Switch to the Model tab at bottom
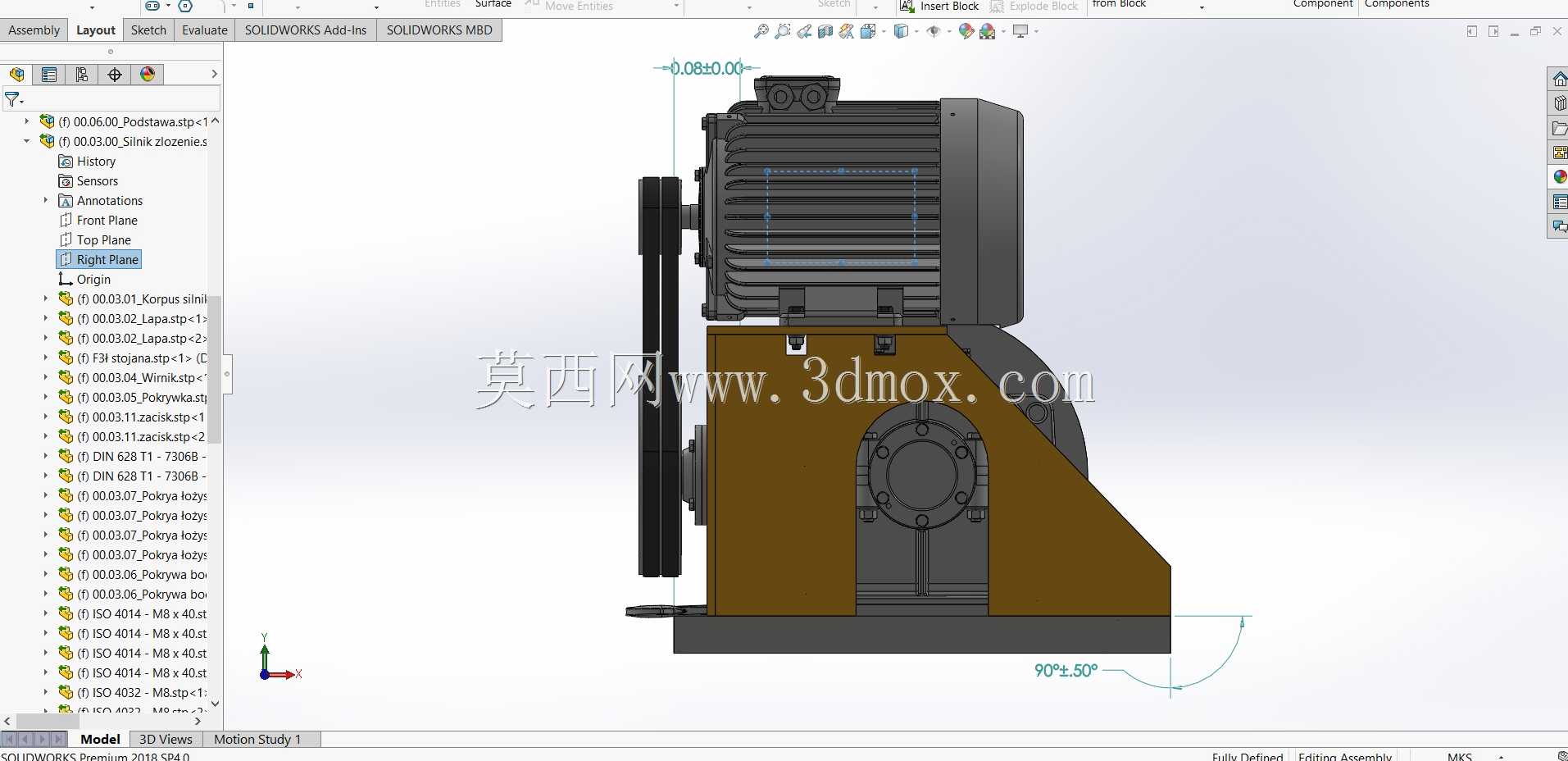The width and height of the screenshot is (1568, 761). click(100, 739)
